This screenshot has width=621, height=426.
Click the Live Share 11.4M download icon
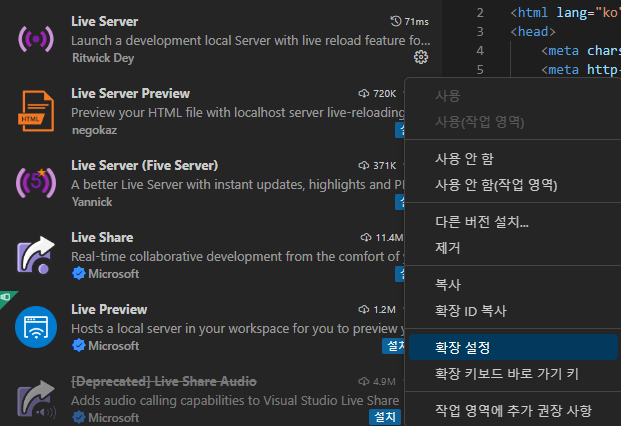click(x=366, y=238)
